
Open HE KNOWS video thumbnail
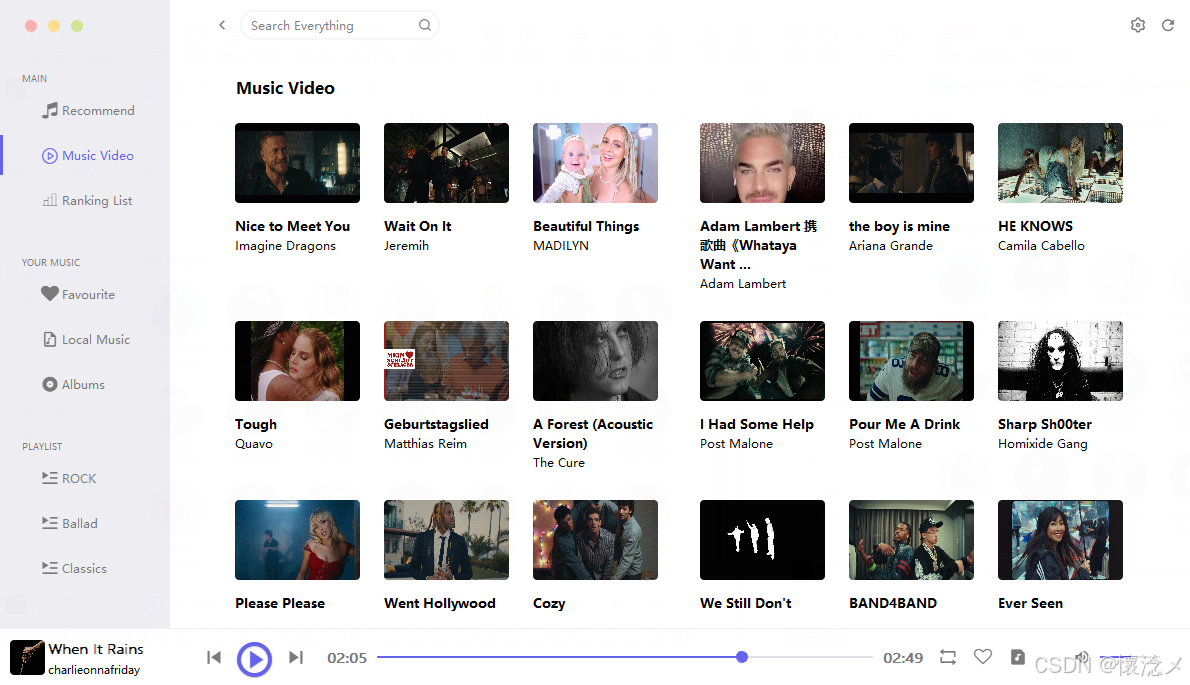(x=1060, y=163)
